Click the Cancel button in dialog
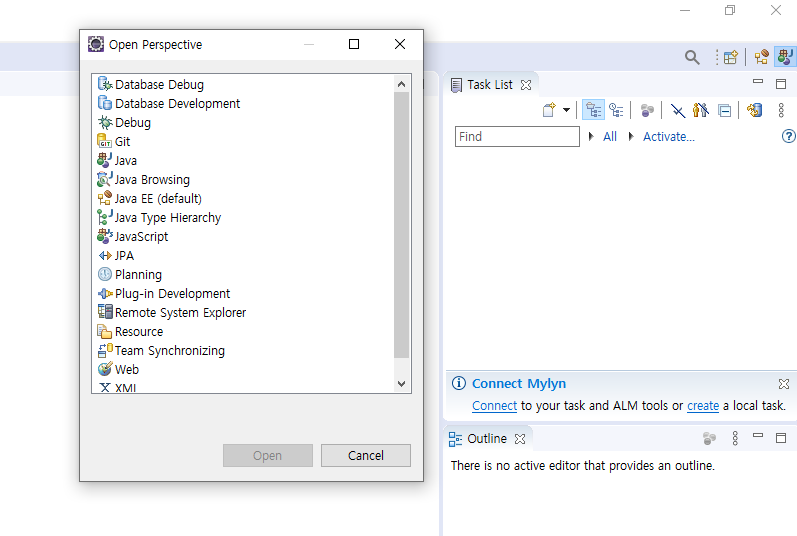 coord(365,455)
